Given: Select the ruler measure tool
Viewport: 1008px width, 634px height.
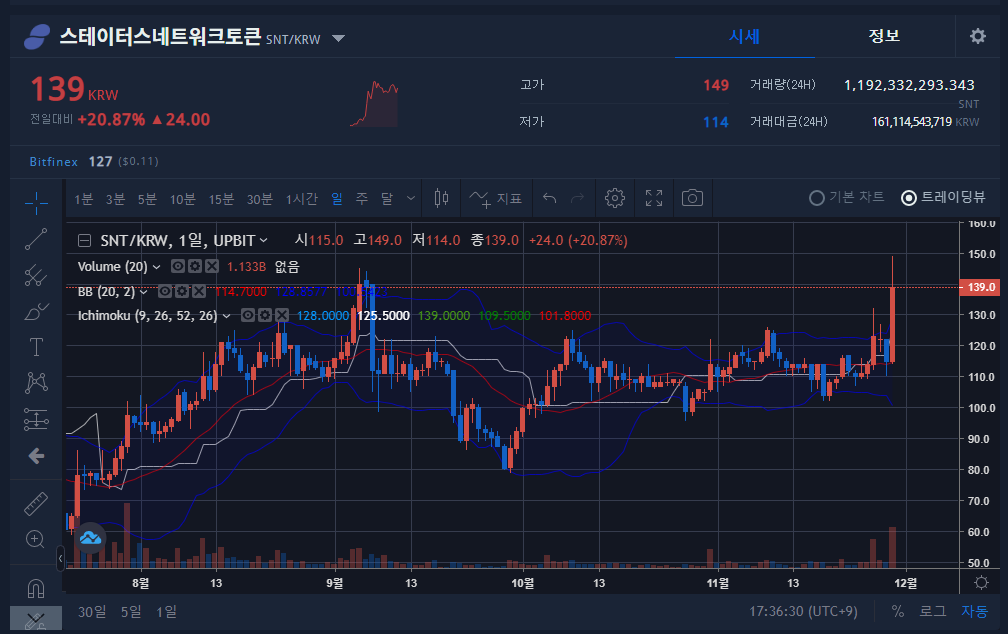Looking at the screenshot, I should 36,503.
